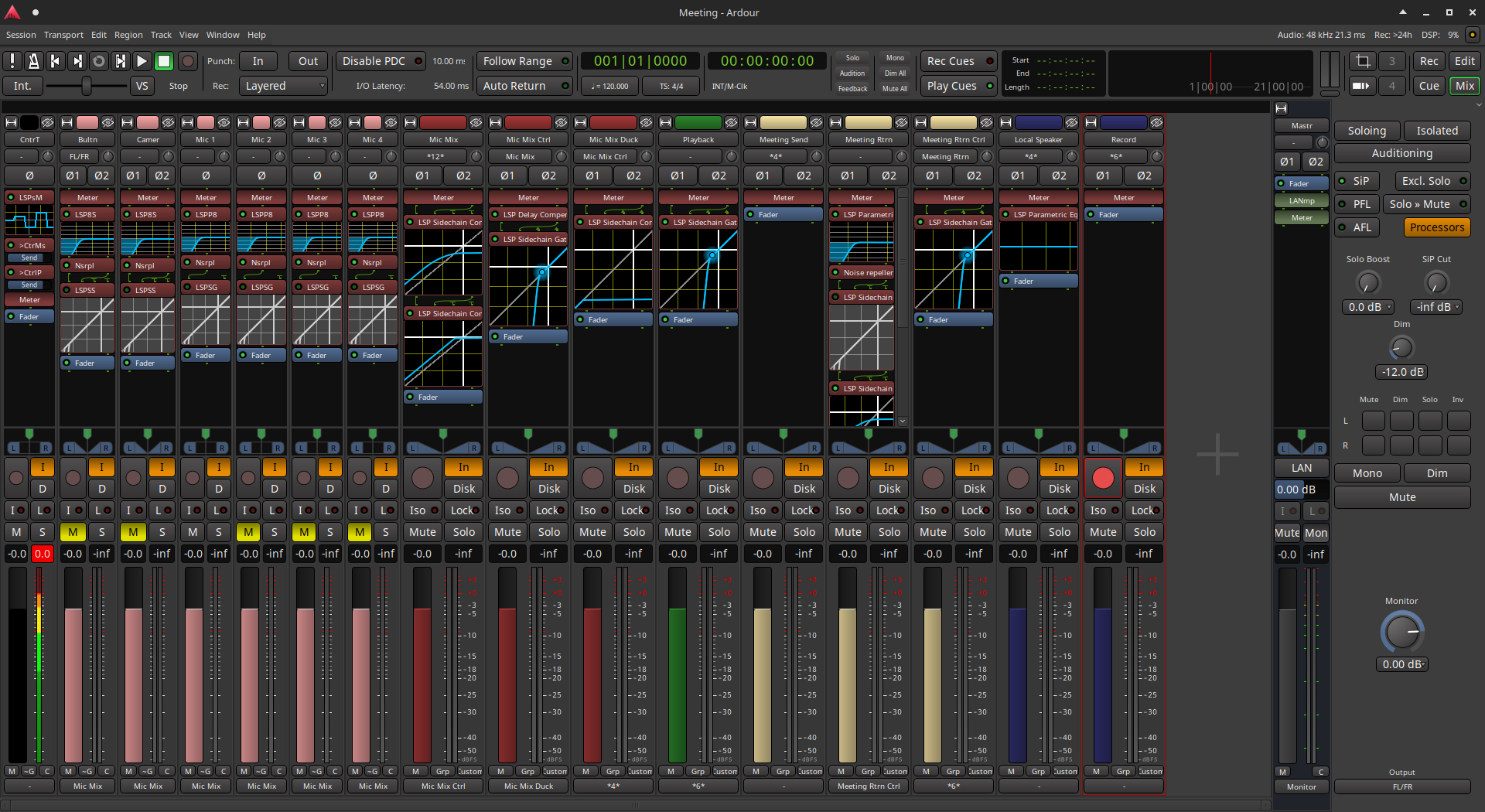This screenshot has width=1485, height=812.
Task: Arm the Record track's red record button
Action: (x=1103, y=478)
